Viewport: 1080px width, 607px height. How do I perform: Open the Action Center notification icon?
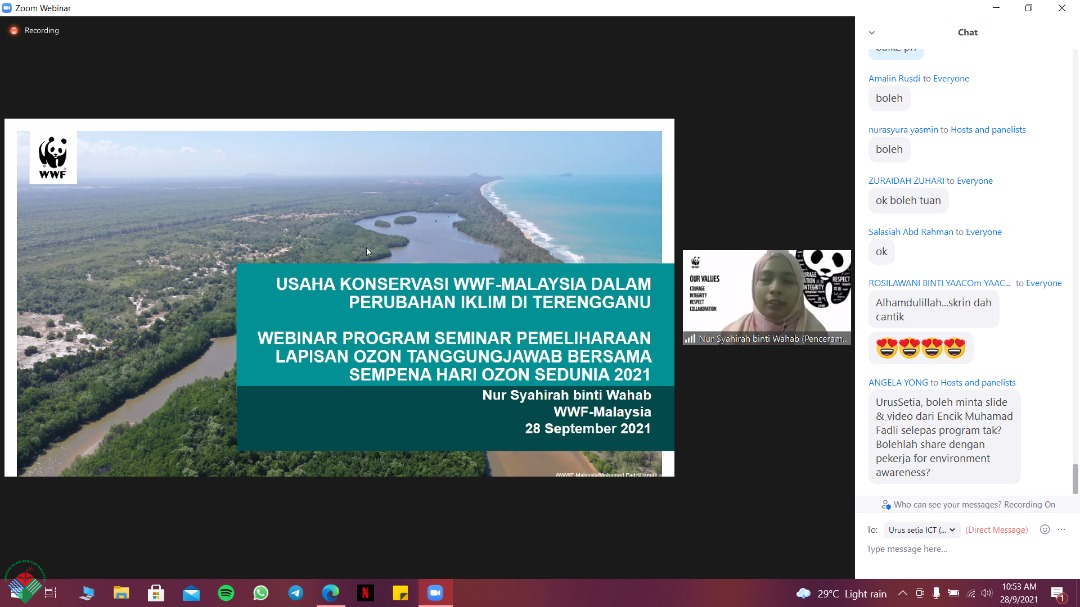click(1059, 593)
